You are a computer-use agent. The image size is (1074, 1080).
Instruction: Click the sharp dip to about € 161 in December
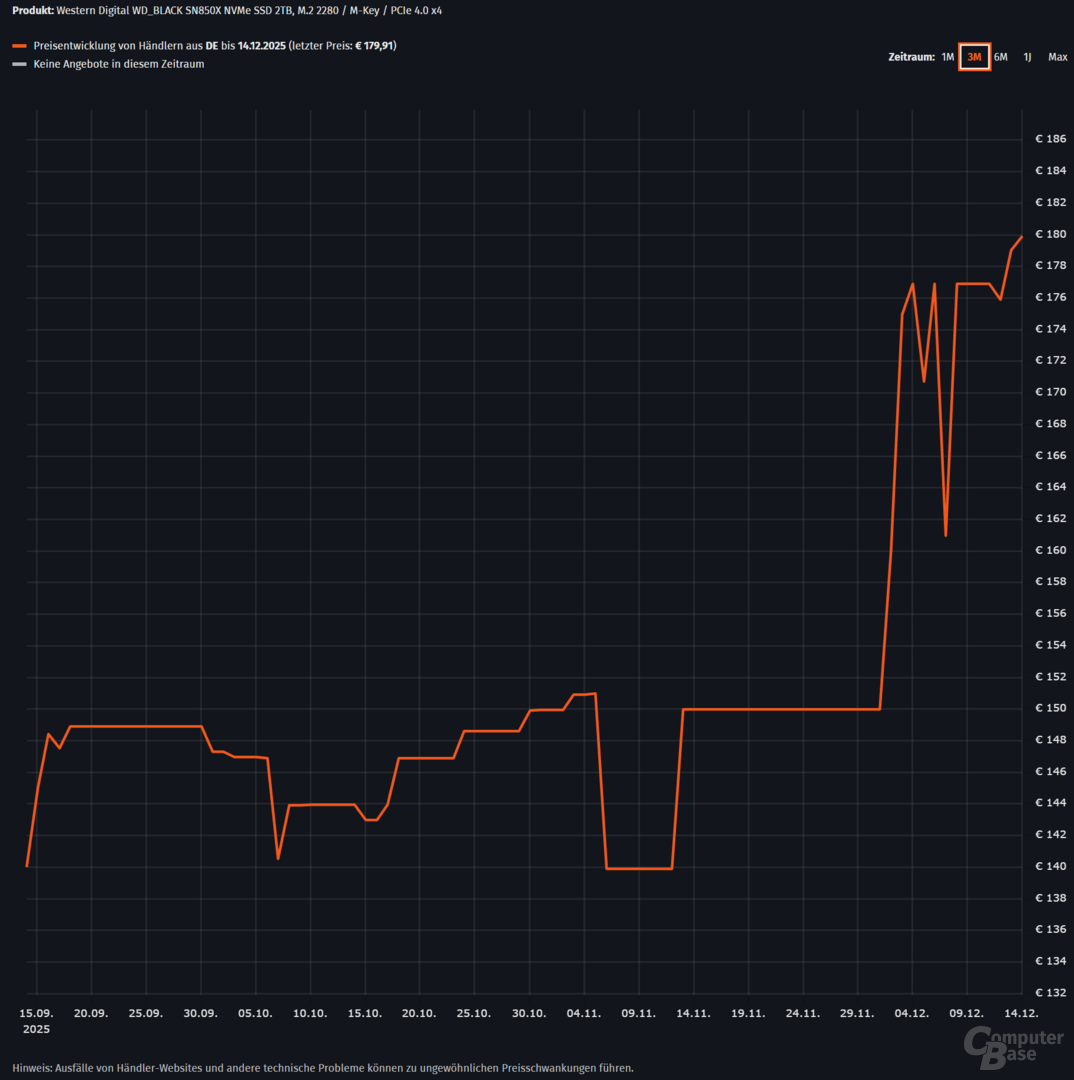(945, 535)
